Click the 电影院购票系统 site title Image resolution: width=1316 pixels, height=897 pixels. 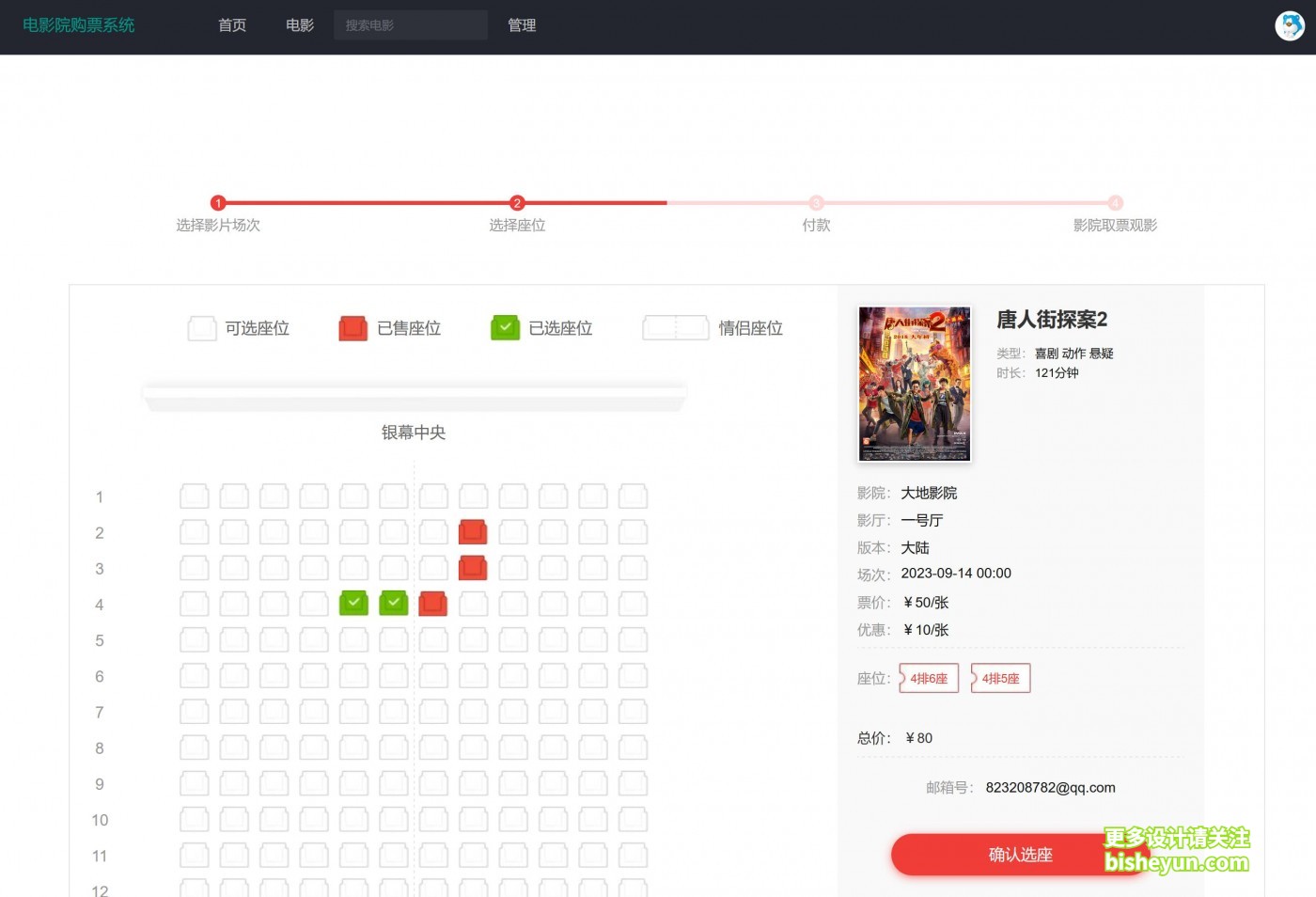pyautogui.click(x=79, y=25)
